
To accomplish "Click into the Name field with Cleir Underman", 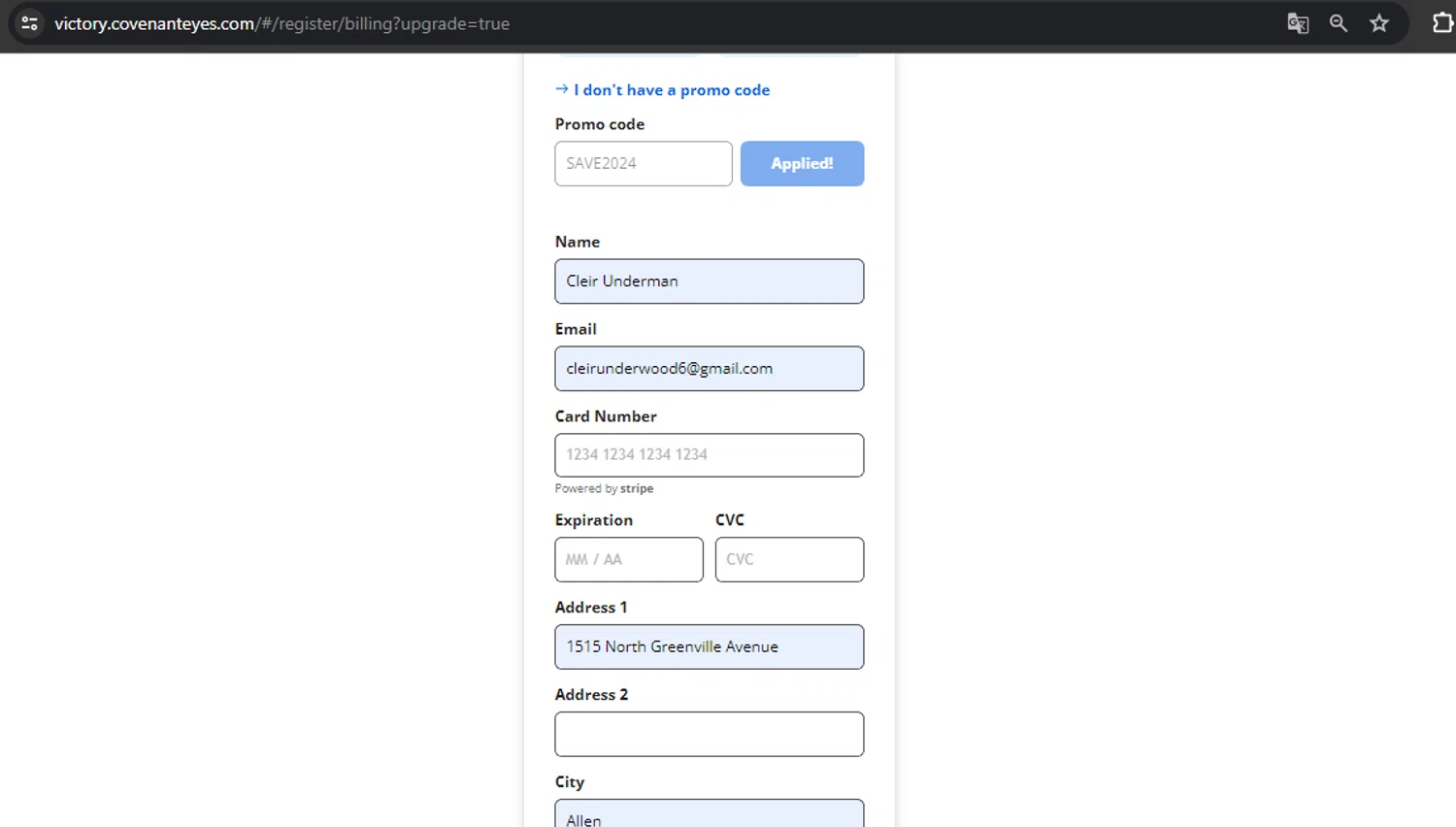I will click(709, 281).
